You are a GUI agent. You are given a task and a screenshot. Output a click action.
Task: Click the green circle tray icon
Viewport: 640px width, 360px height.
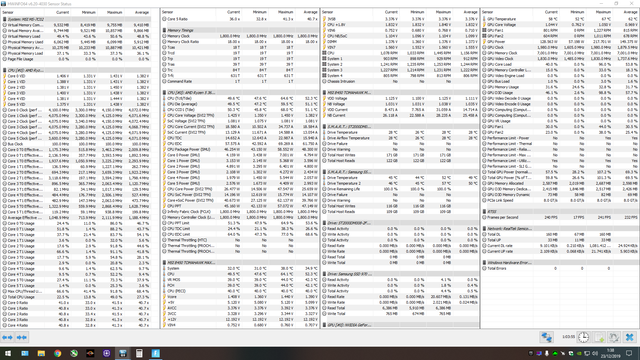coord(555,353)
